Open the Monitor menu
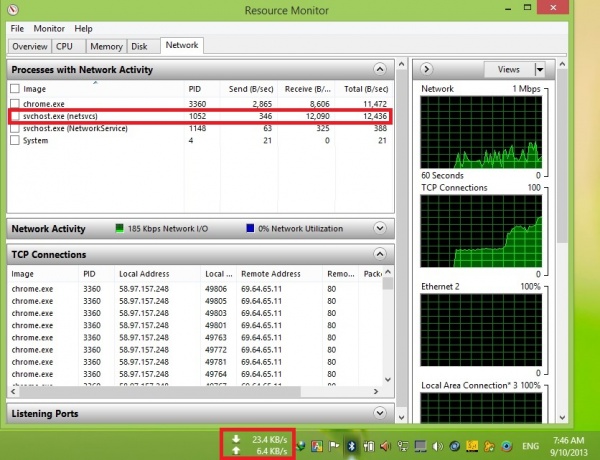Viewport: 600px width, 460px height. pyautogui.click(x=49, y=29)
